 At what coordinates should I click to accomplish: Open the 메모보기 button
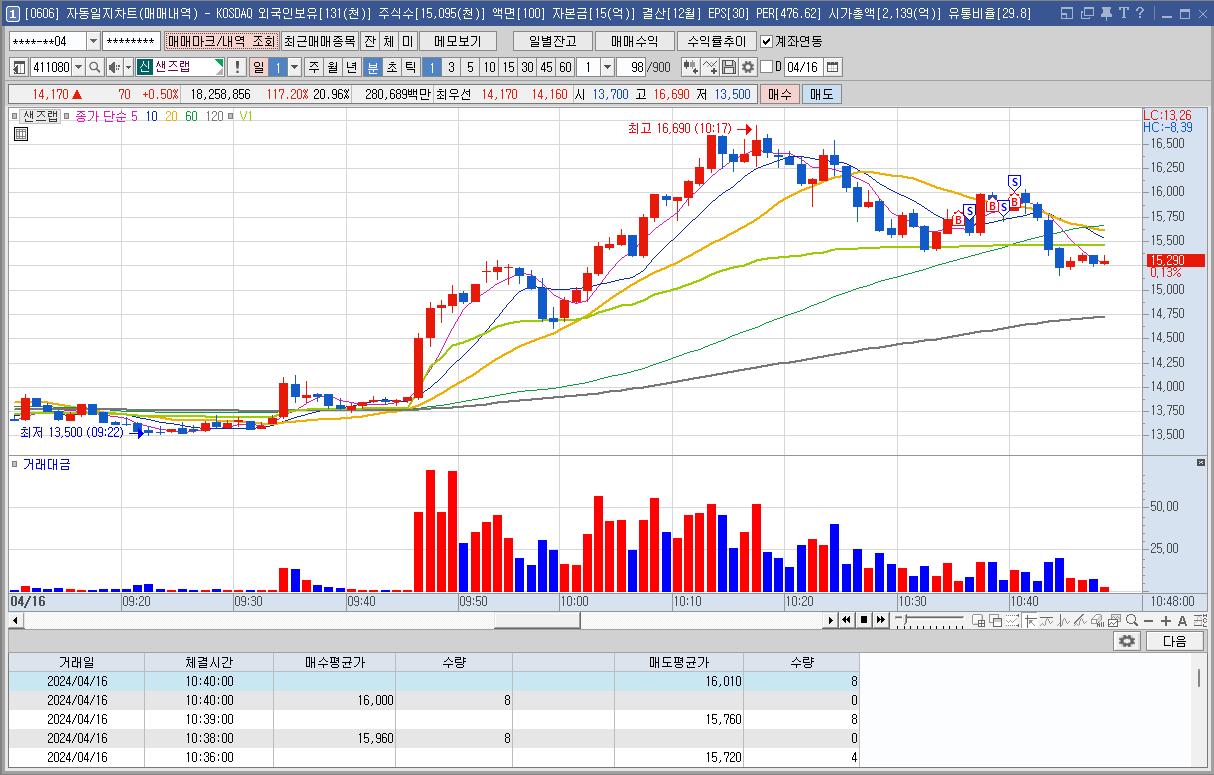point(457,41)
